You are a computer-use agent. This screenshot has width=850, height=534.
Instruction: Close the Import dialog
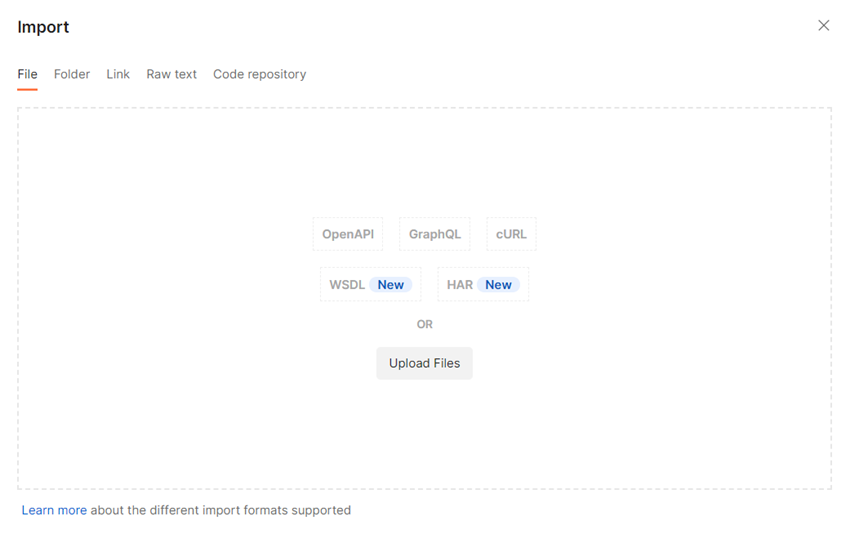tap(823, 26)
